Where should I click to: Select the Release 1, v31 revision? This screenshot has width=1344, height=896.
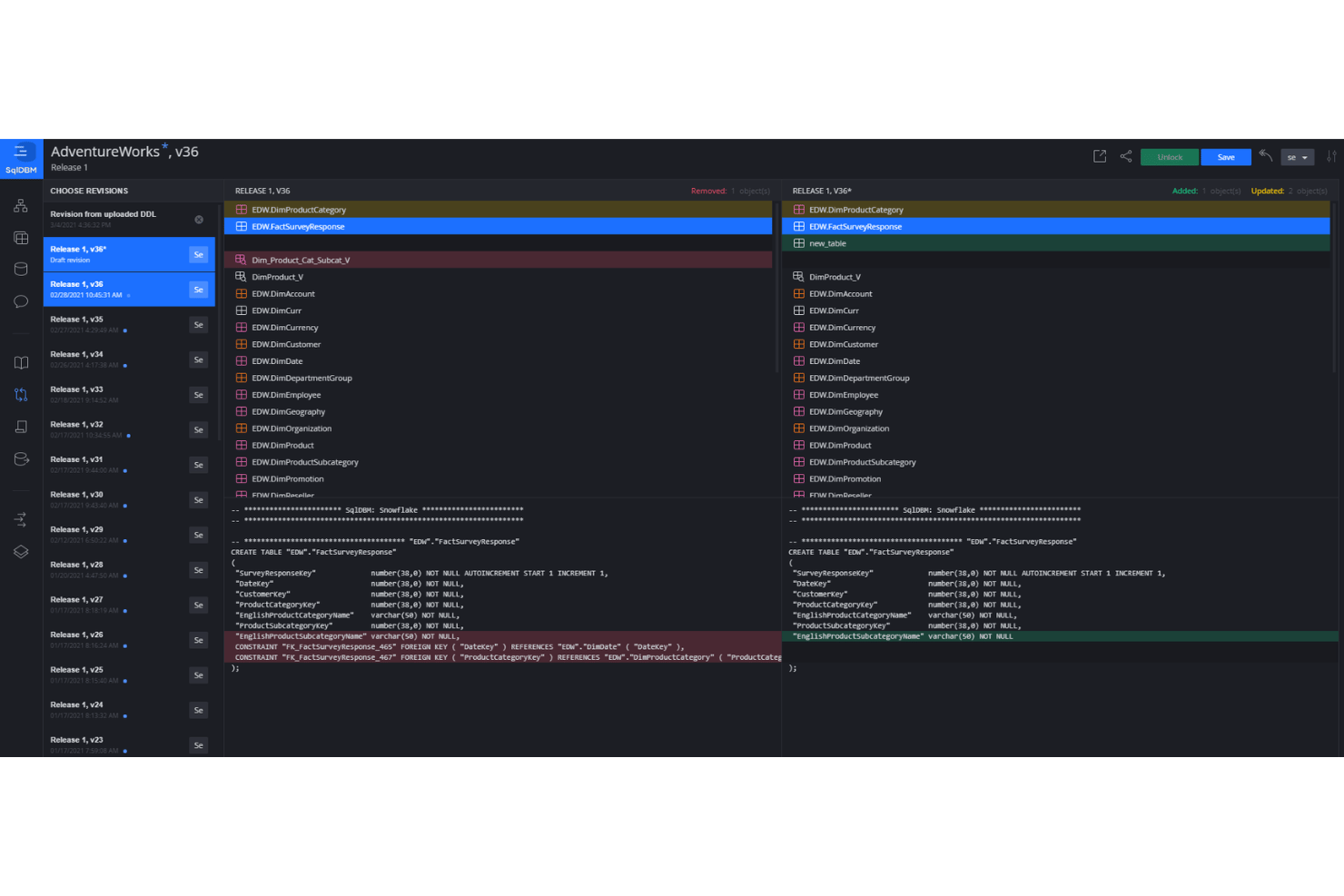pyautogui.click(x=129, y=465)
